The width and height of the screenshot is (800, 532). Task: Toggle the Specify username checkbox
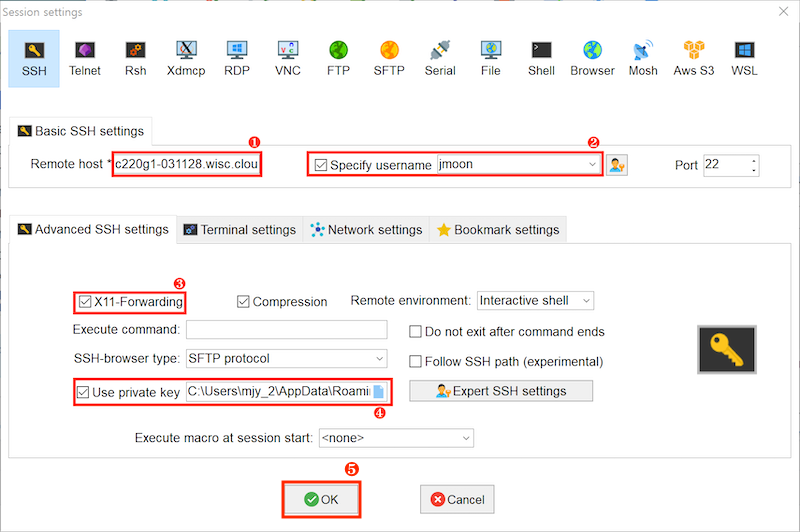coord(321,165)
